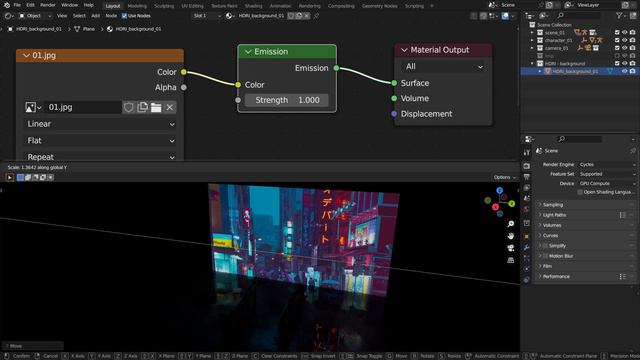Click the viewport Options button
Viewport: 640px width, 360px height.
(504, 178)
